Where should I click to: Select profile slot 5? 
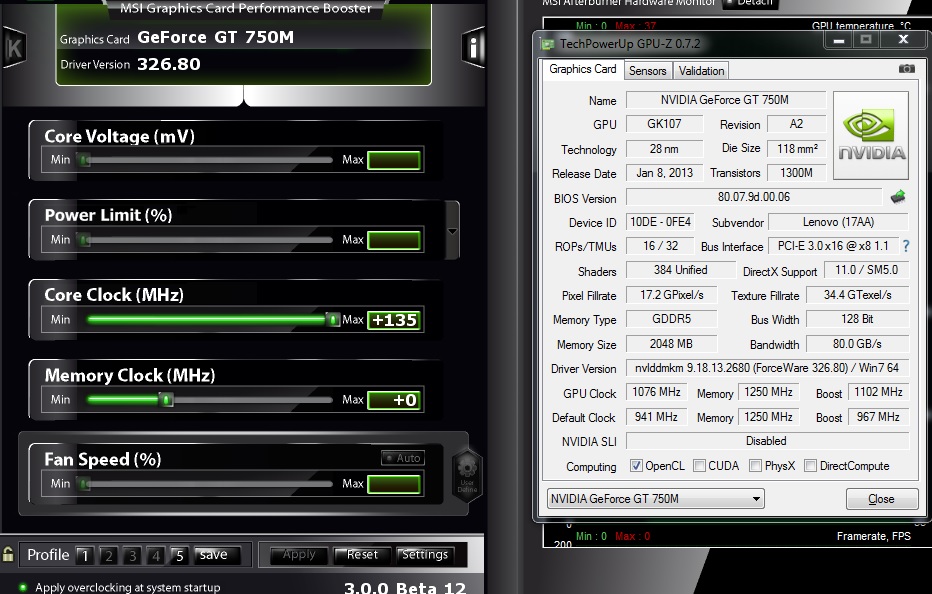coord(180,555)
